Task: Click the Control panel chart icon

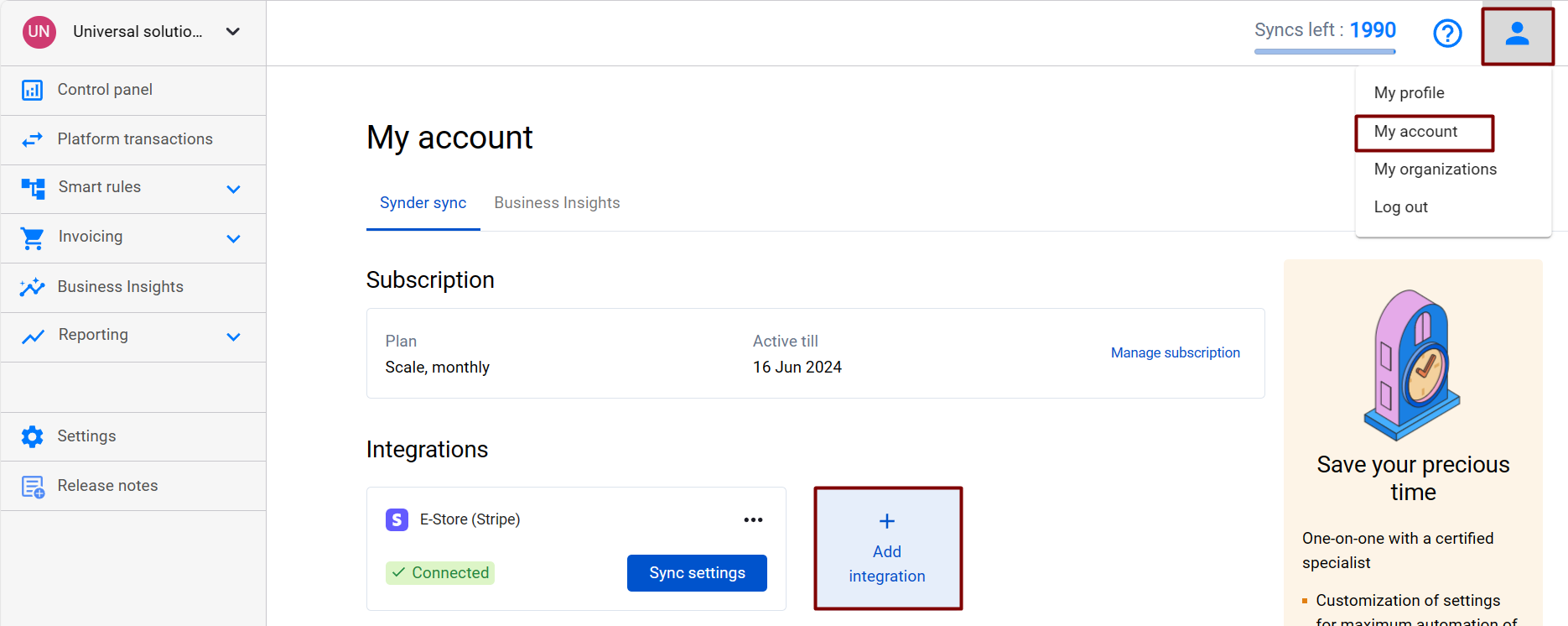Action: click(x=32, y=90)
